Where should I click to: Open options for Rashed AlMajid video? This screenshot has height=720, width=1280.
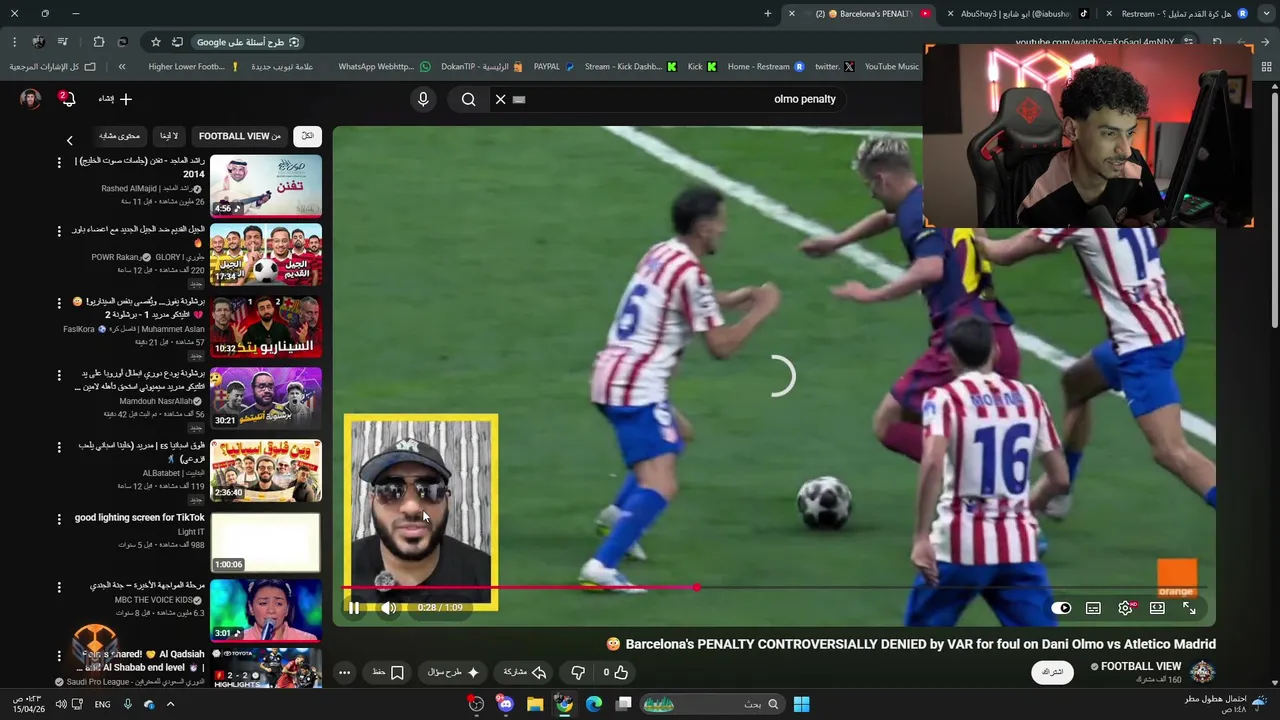58,162
